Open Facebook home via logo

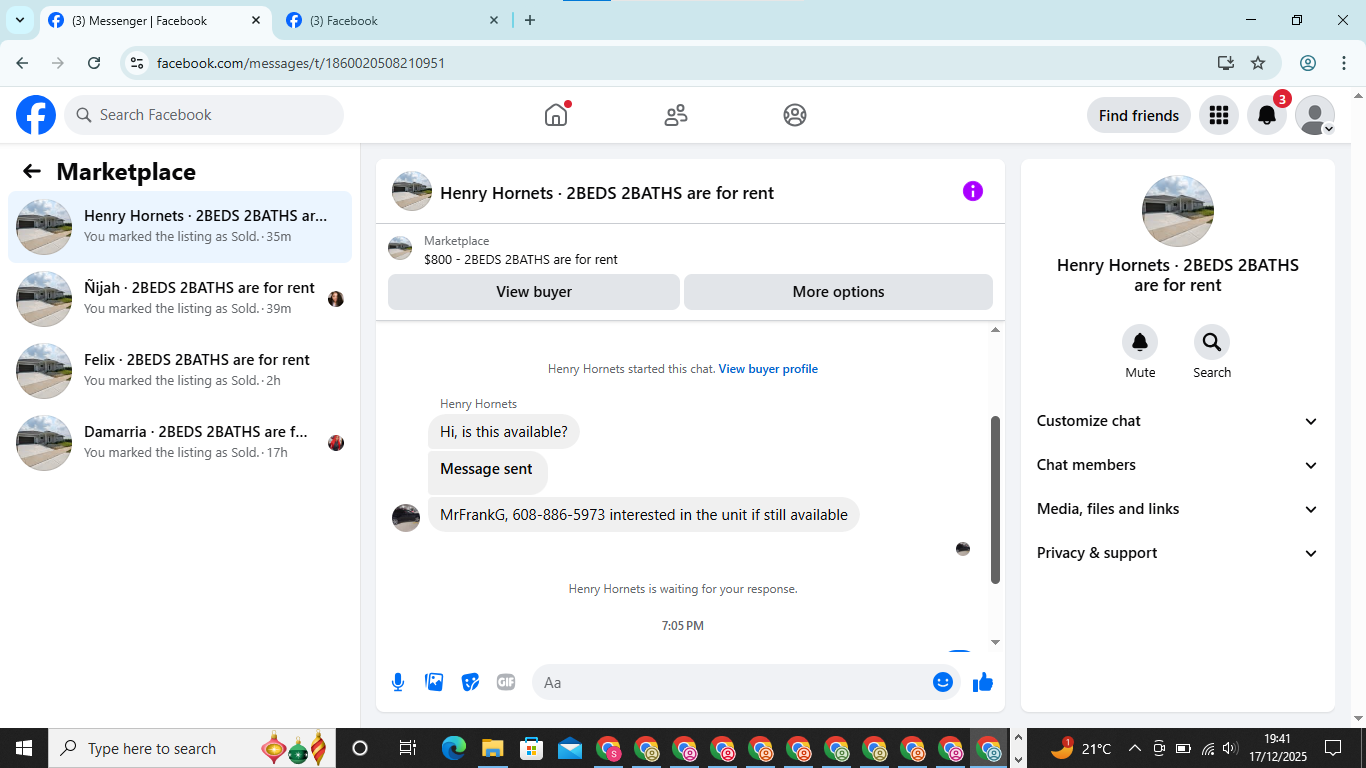point(36,115)
